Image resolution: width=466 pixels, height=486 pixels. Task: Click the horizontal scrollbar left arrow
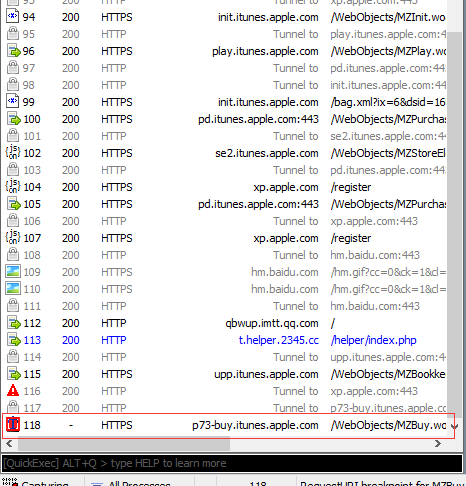[x=9, y=444]
